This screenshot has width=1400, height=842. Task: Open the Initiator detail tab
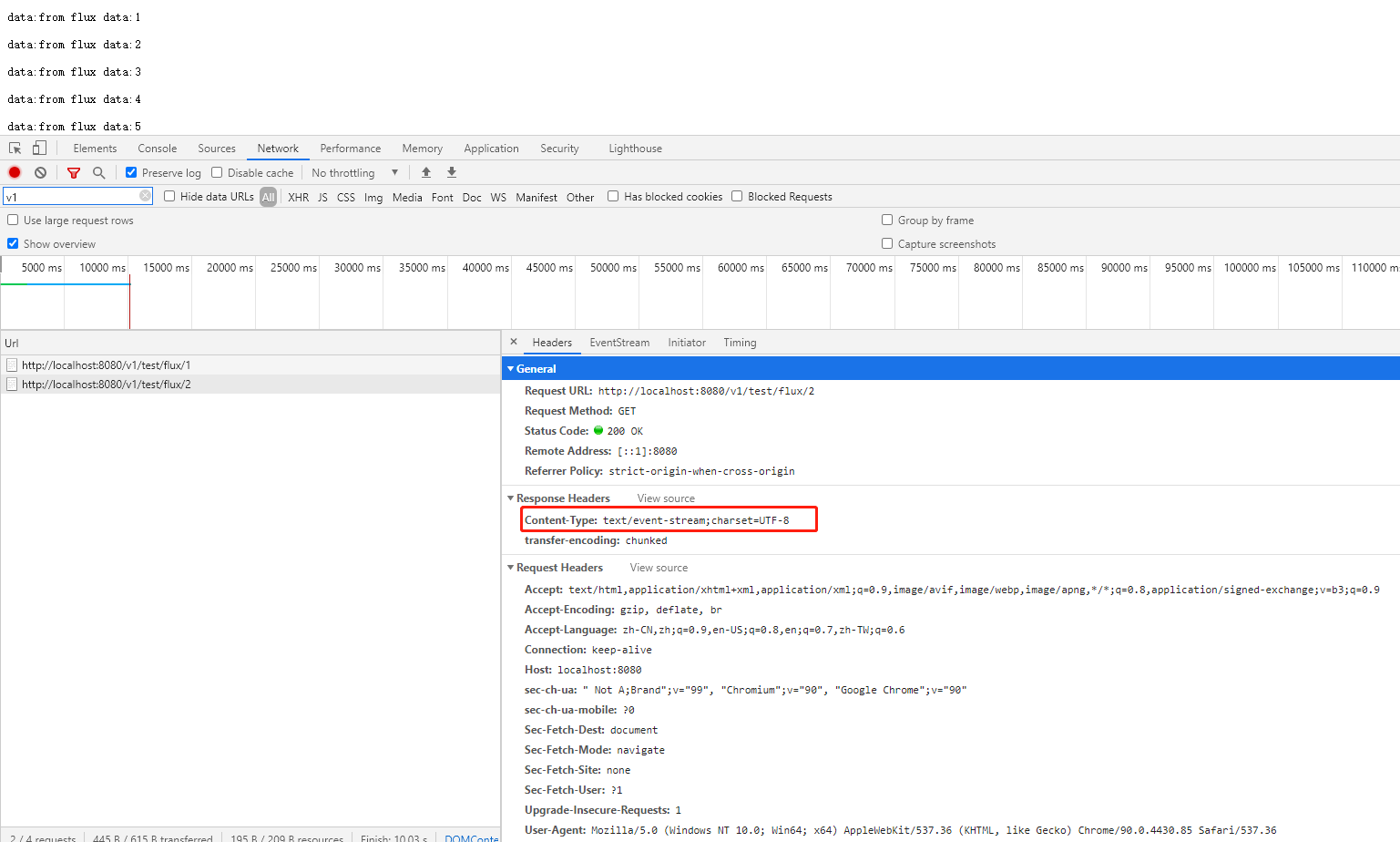pyautogui.click(x=687, y=343)
